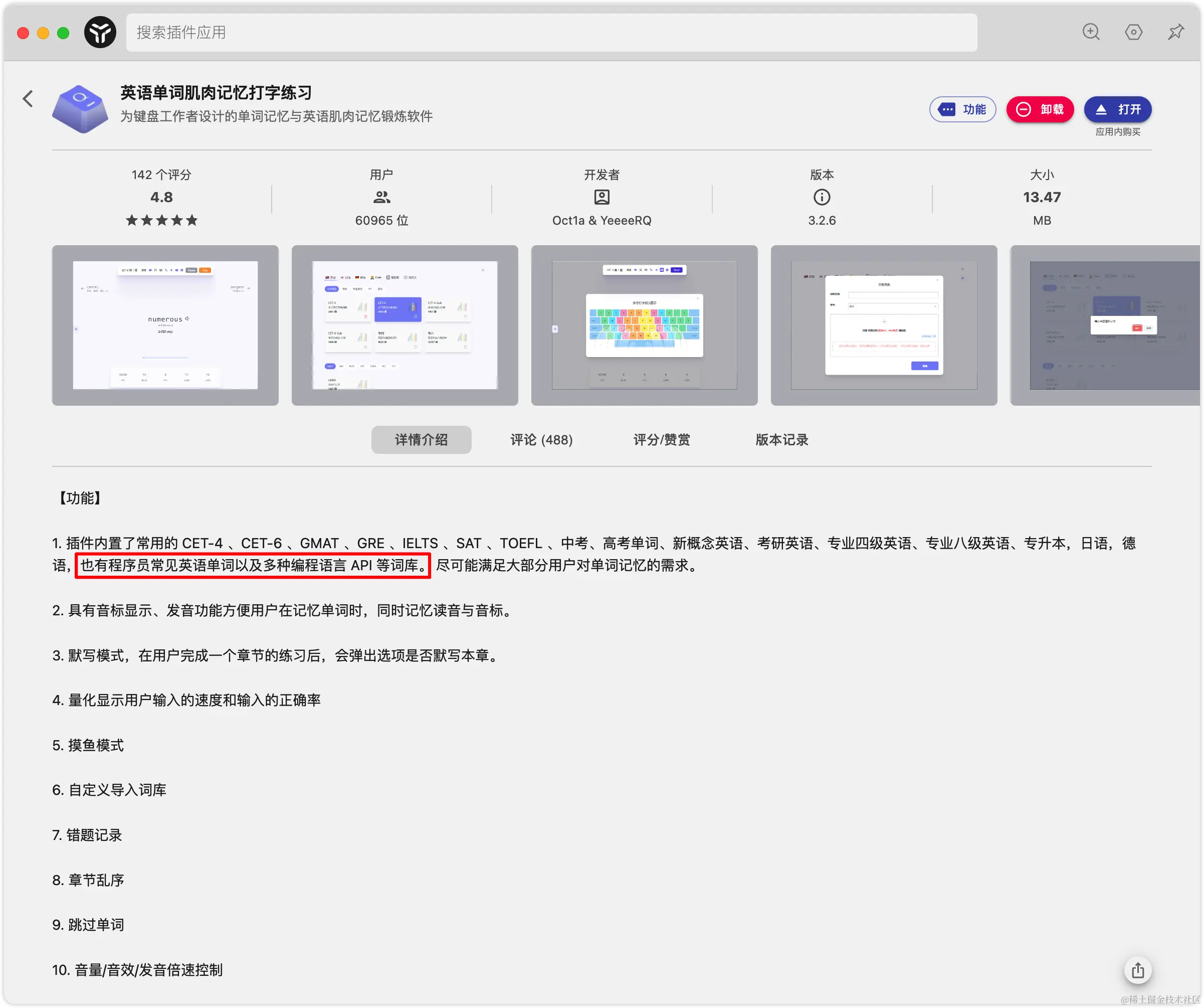Image resolution: width=1204 pixels, height=1008 pixels.
Task: Open the plugin with the 打开 button
Action: pos(1117,109)
